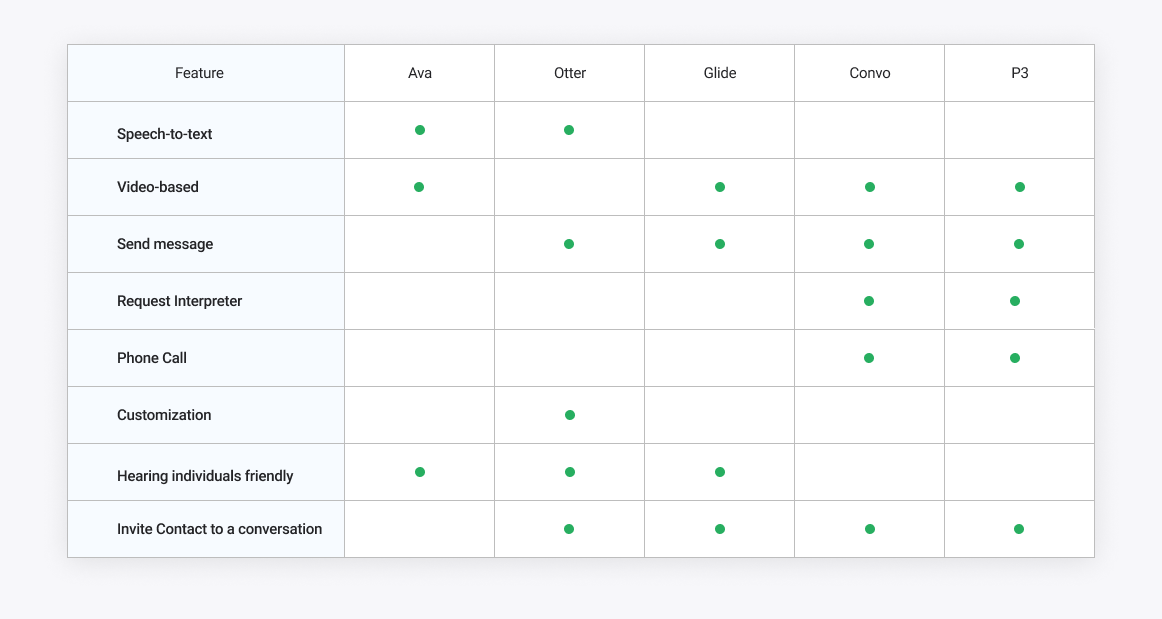Click the green dot for P3 Phone Call

[1015, 358]
